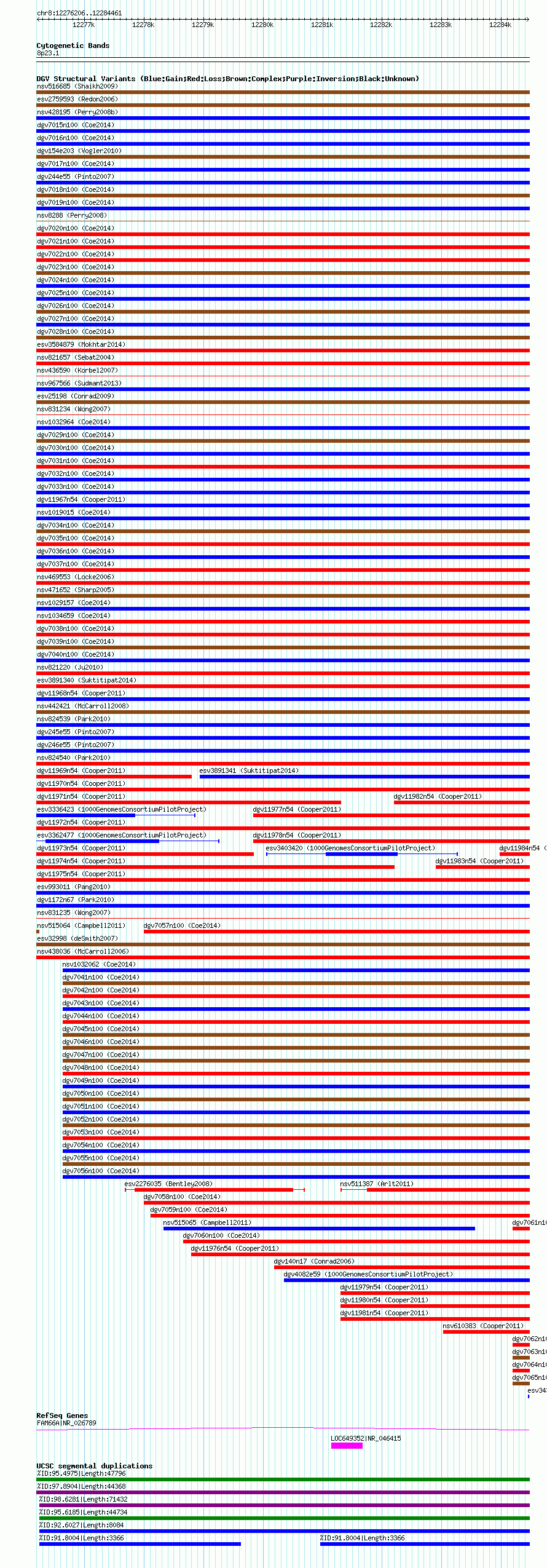
Task: Click esv3362477 1000GenomesConsortiumPilotProject label
Action: pyautogui.click(x=122, y=835)
